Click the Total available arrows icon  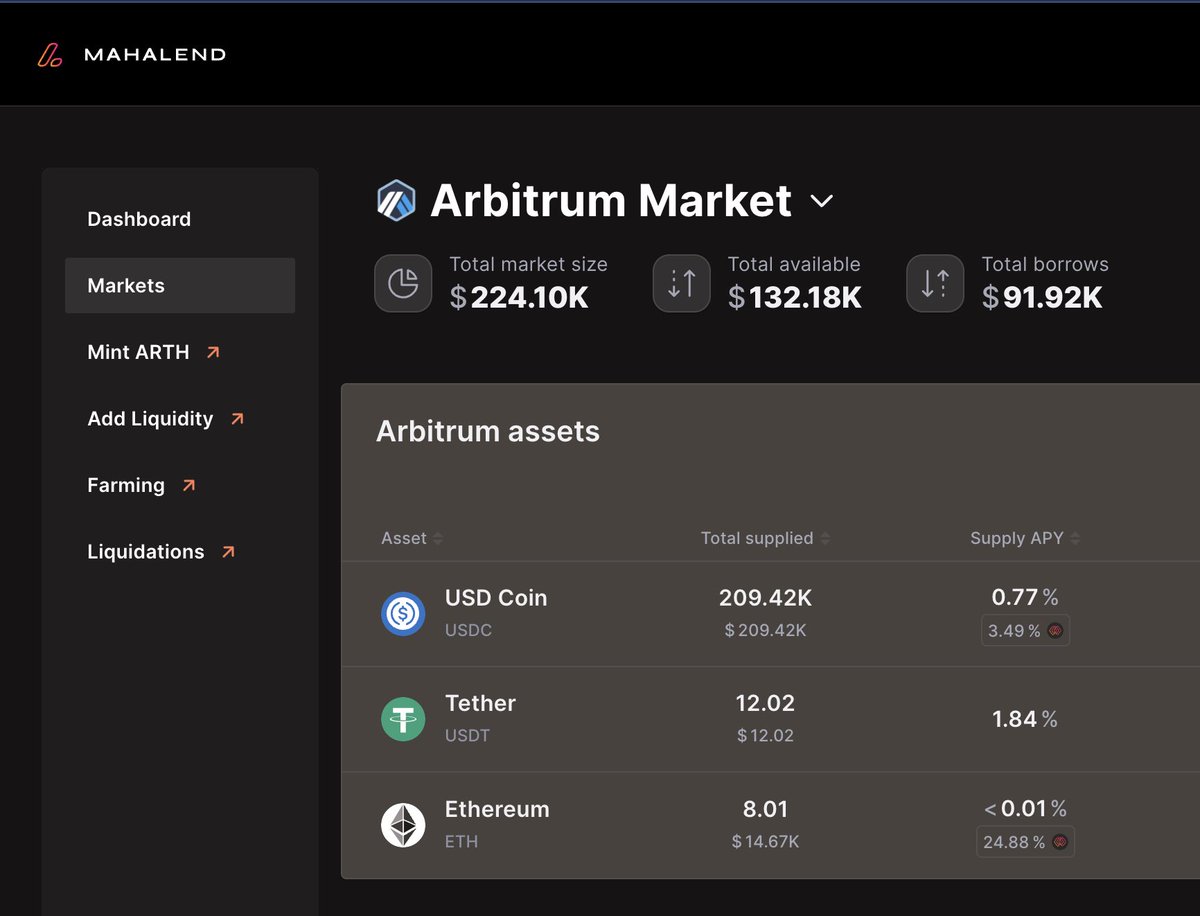681,283
